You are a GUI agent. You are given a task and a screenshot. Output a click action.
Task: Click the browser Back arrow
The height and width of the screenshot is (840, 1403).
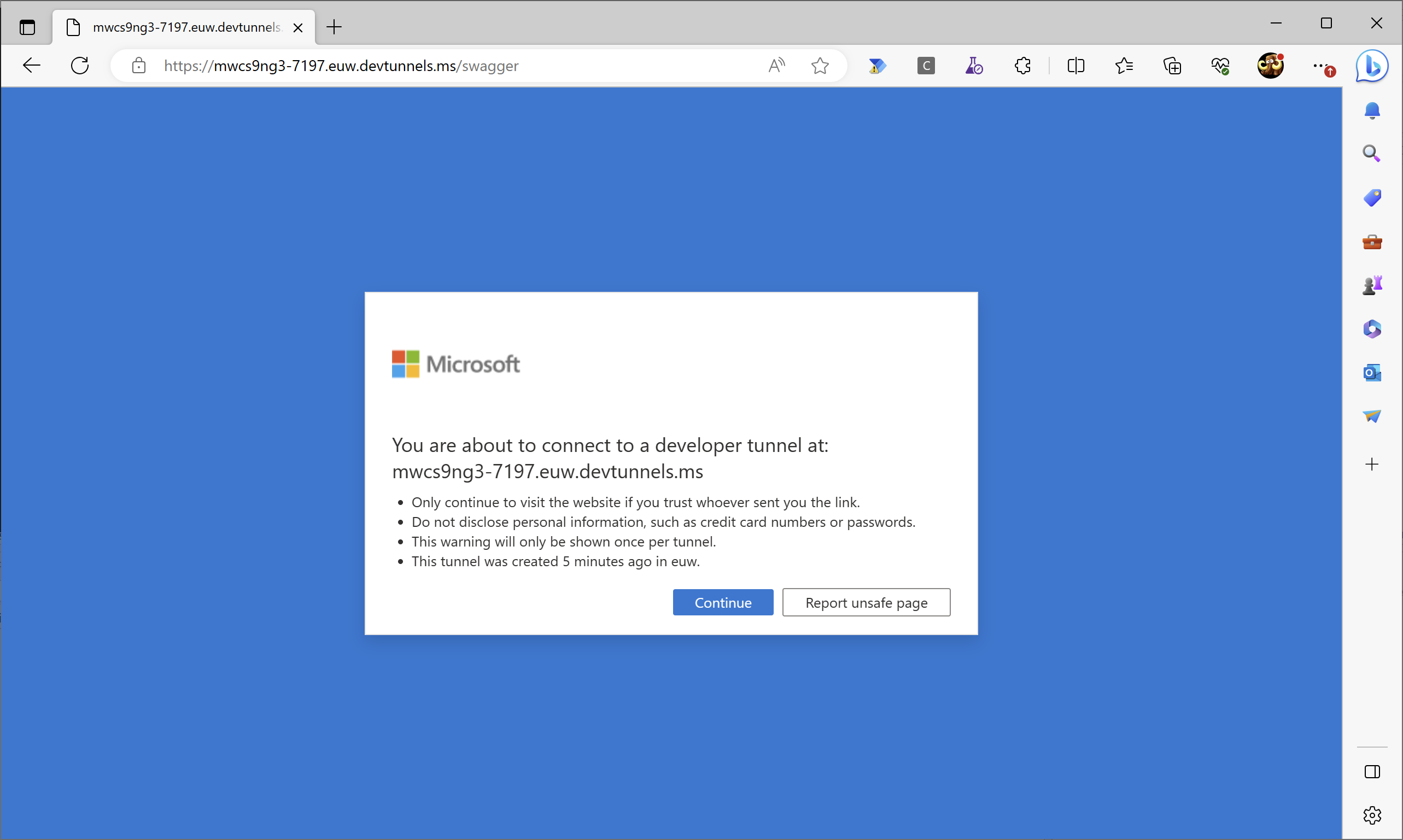click(31, 66)
